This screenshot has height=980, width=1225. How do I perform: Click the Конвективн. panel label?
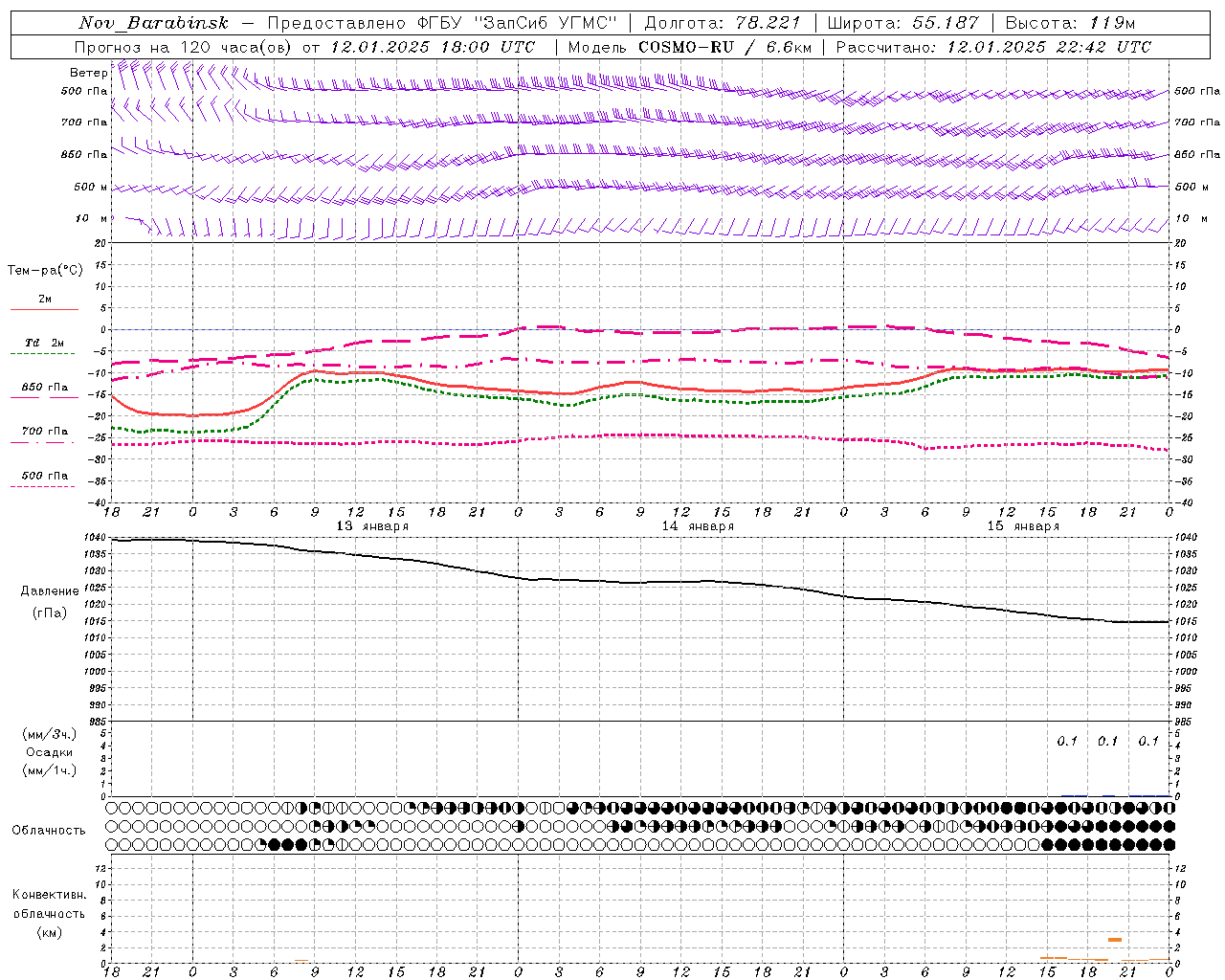click(49, 895)
